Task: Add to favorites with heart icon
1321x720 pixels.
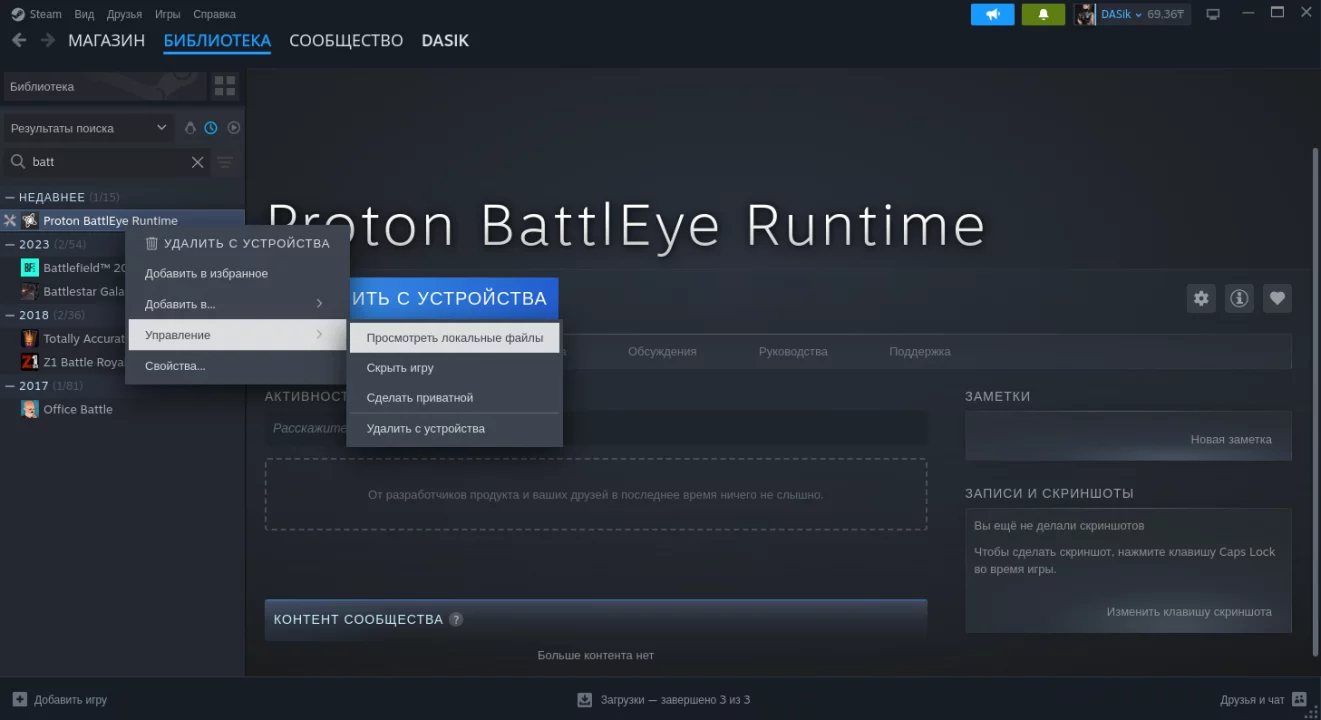Action: click(x=1277, y=298)
